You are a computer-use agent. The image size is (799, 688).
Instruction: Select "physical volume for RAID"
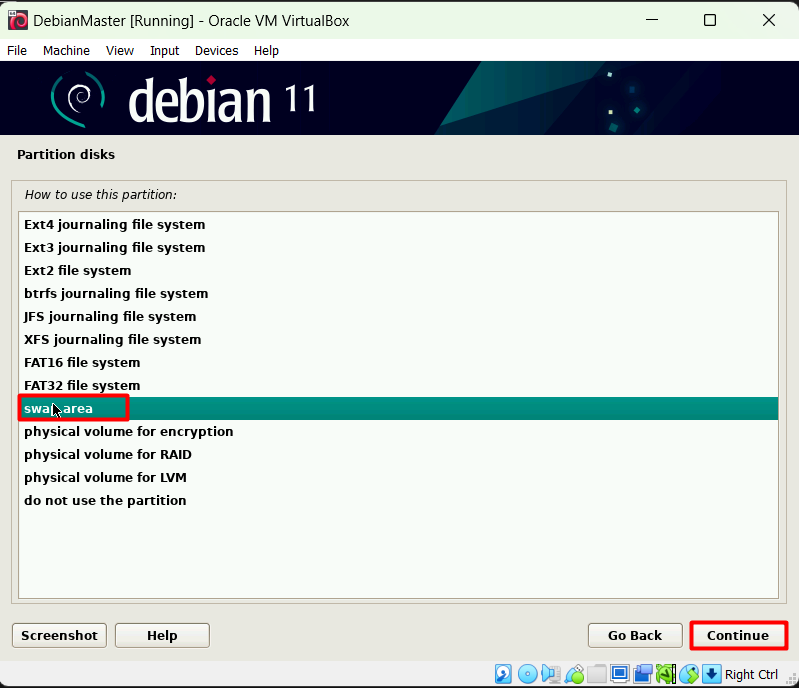point(398,454)
